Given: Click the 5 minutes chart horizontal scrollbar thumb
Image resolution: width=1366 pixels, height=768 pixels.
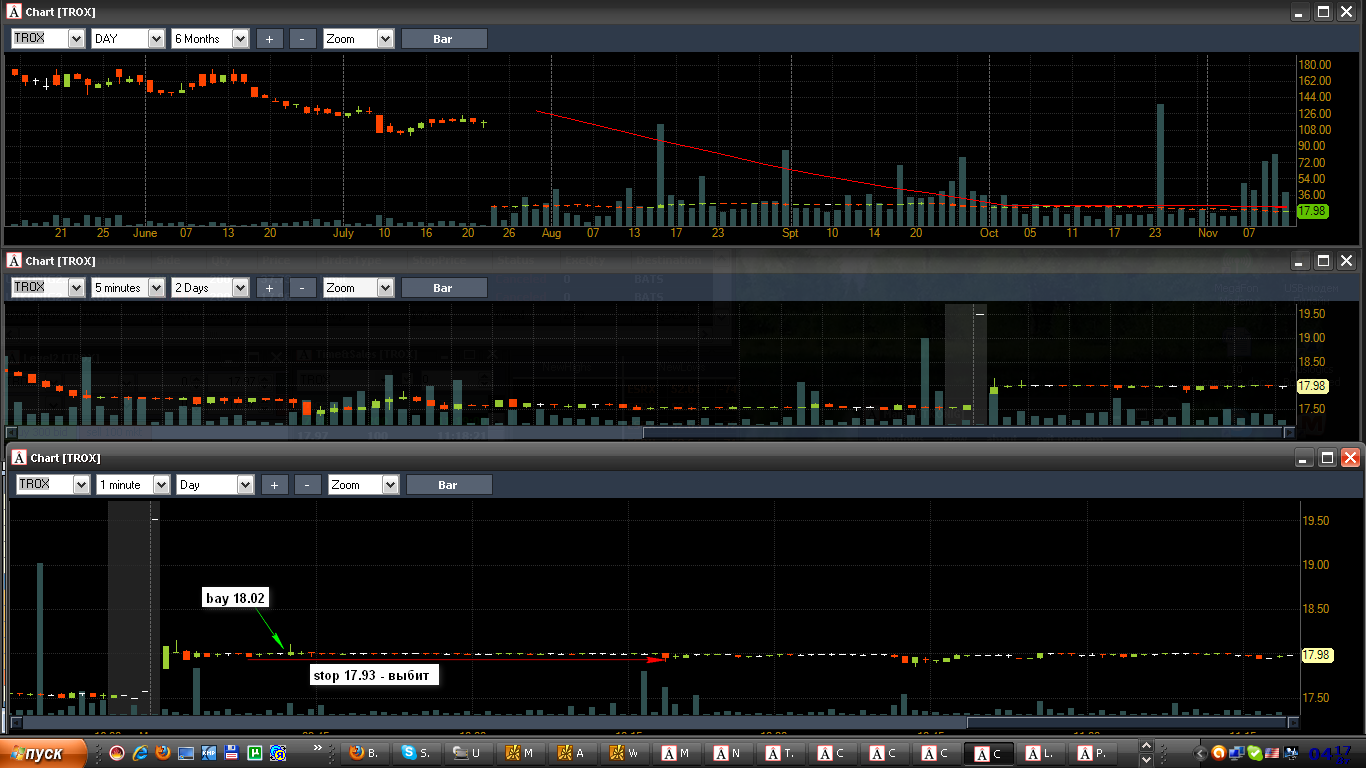Looking at the screenshot, I should [x=961, y=432].
